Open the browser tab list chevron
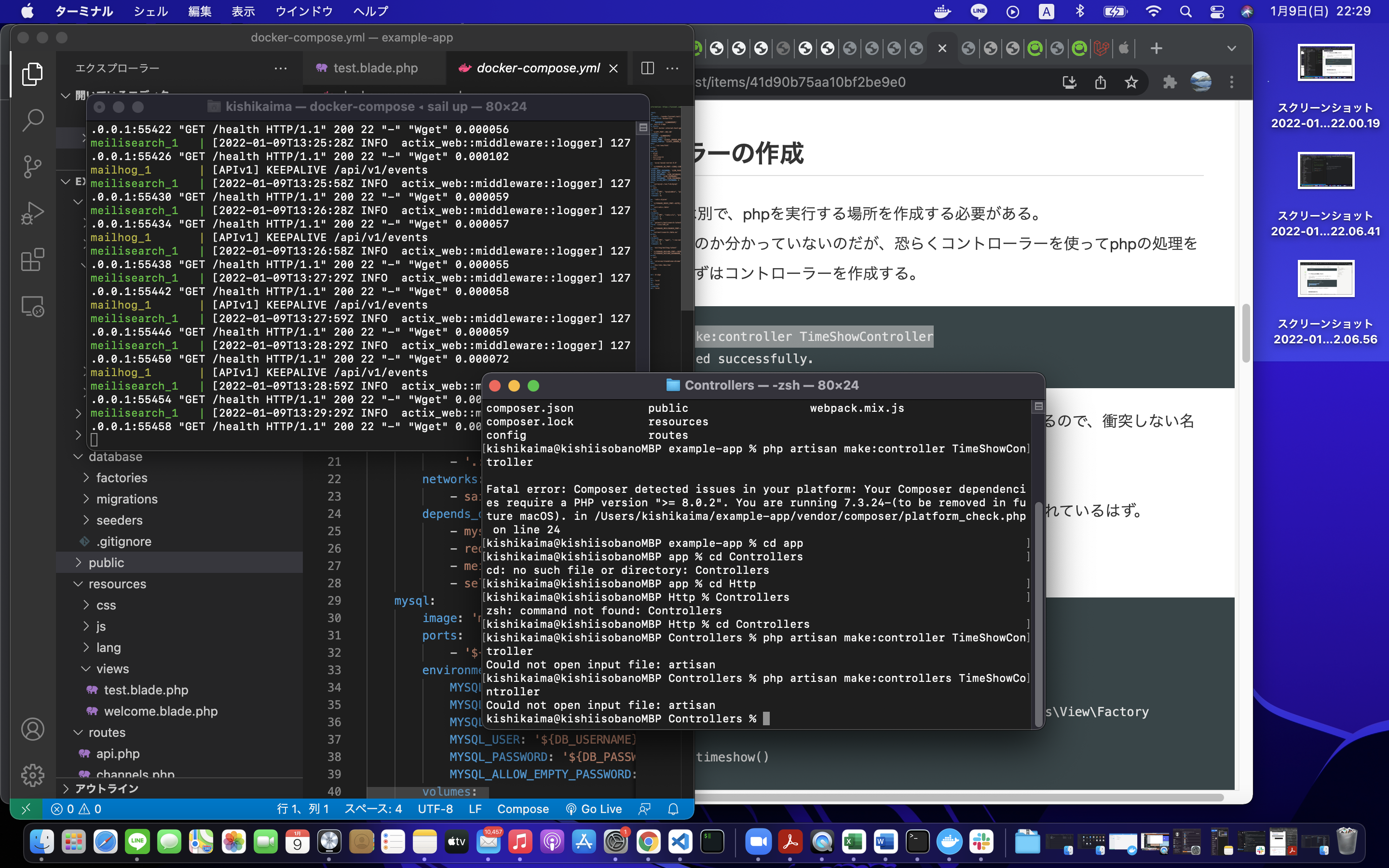Image resolution: width=1389 pixels, height=868 pixels. (1232, 48)
